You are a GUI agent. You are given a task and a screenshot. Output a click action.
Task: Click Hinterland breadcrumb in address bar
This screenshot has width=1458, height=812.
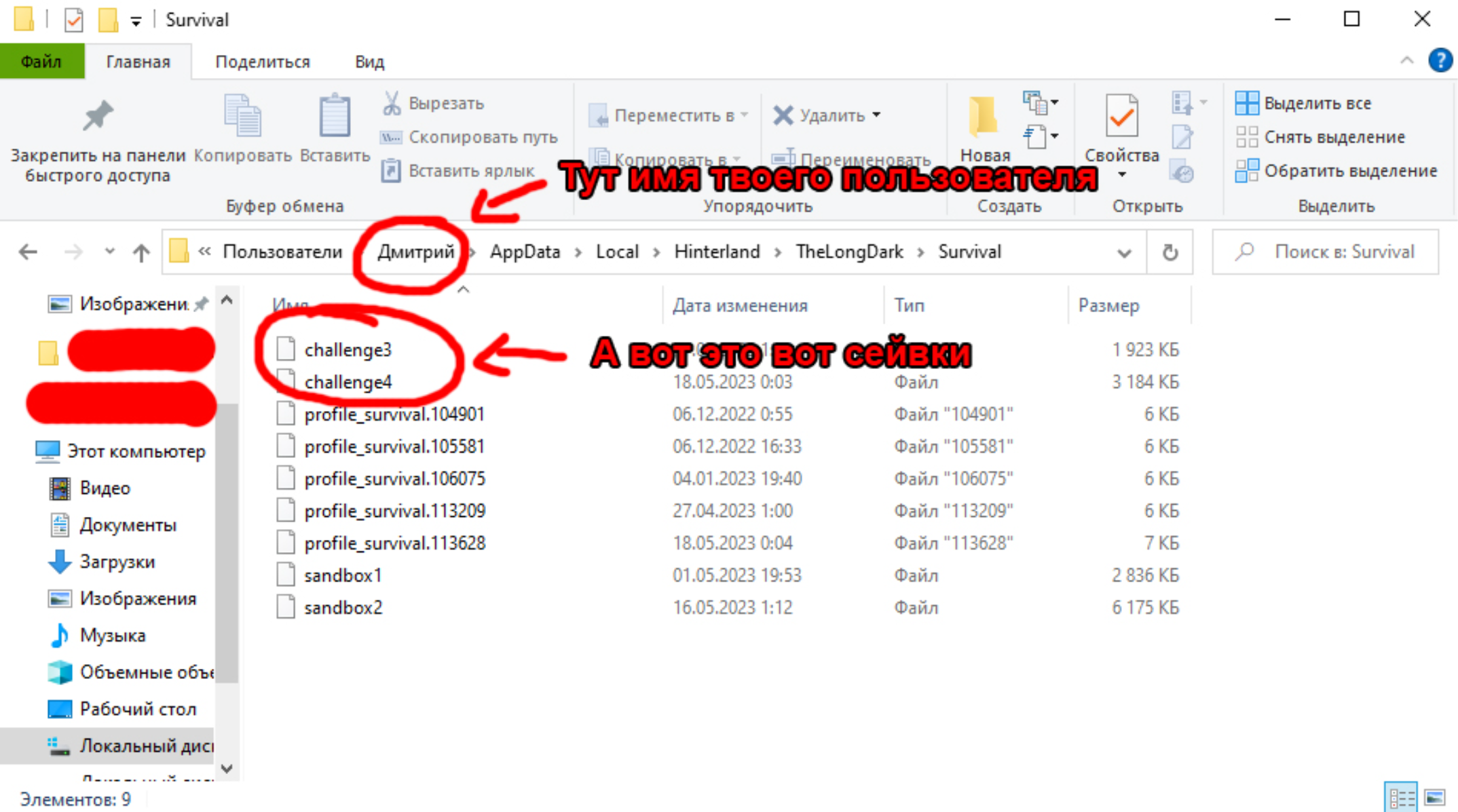[717, 252]
